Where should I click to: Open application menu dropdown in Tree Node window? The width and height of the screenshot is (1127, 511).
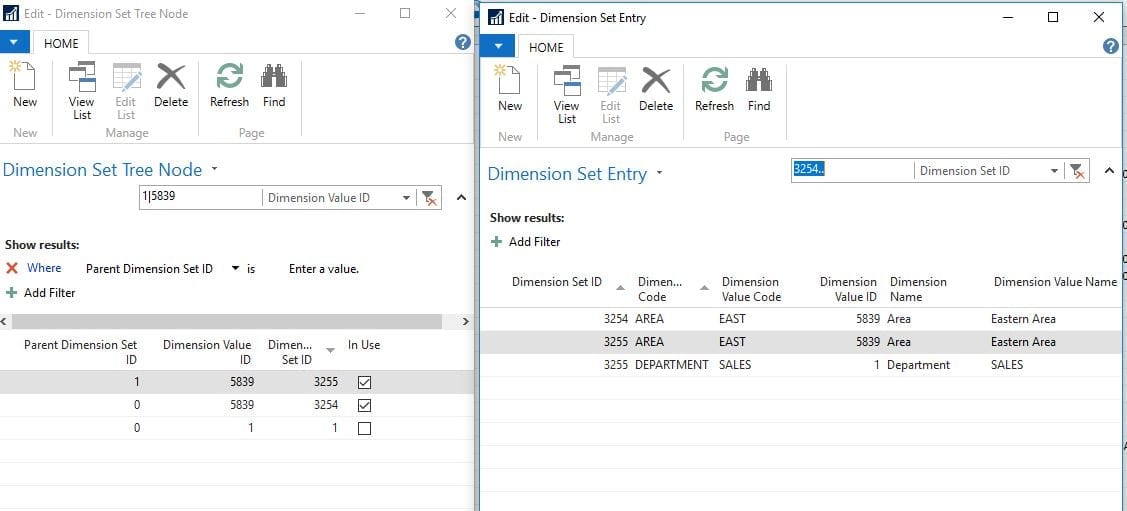(14, 42)
